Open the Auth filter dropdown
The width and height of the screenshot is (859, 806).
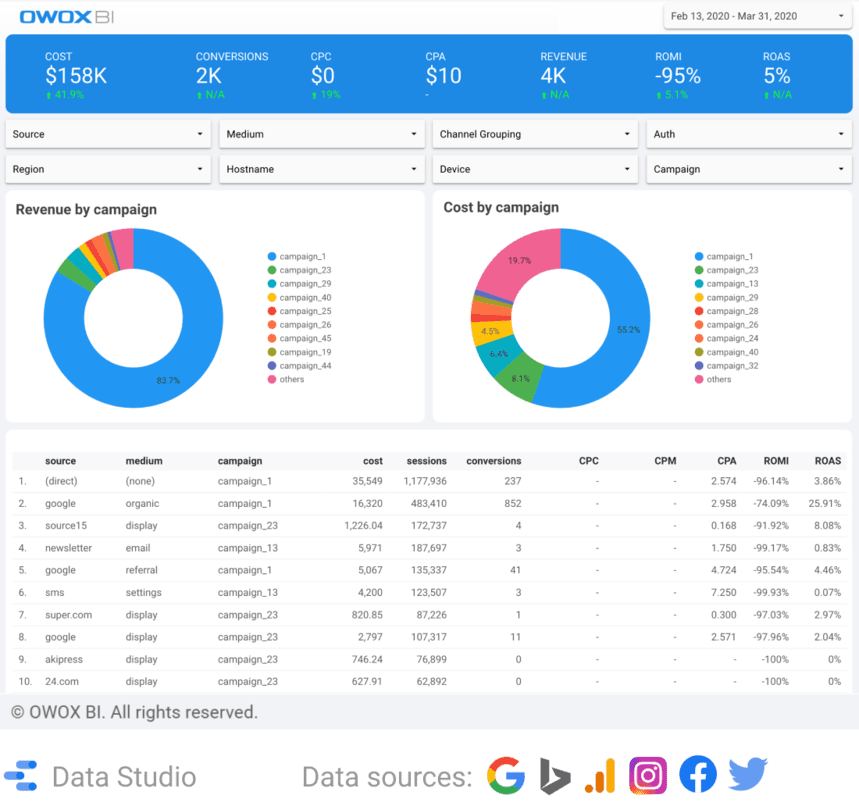(x=748, y=133)
